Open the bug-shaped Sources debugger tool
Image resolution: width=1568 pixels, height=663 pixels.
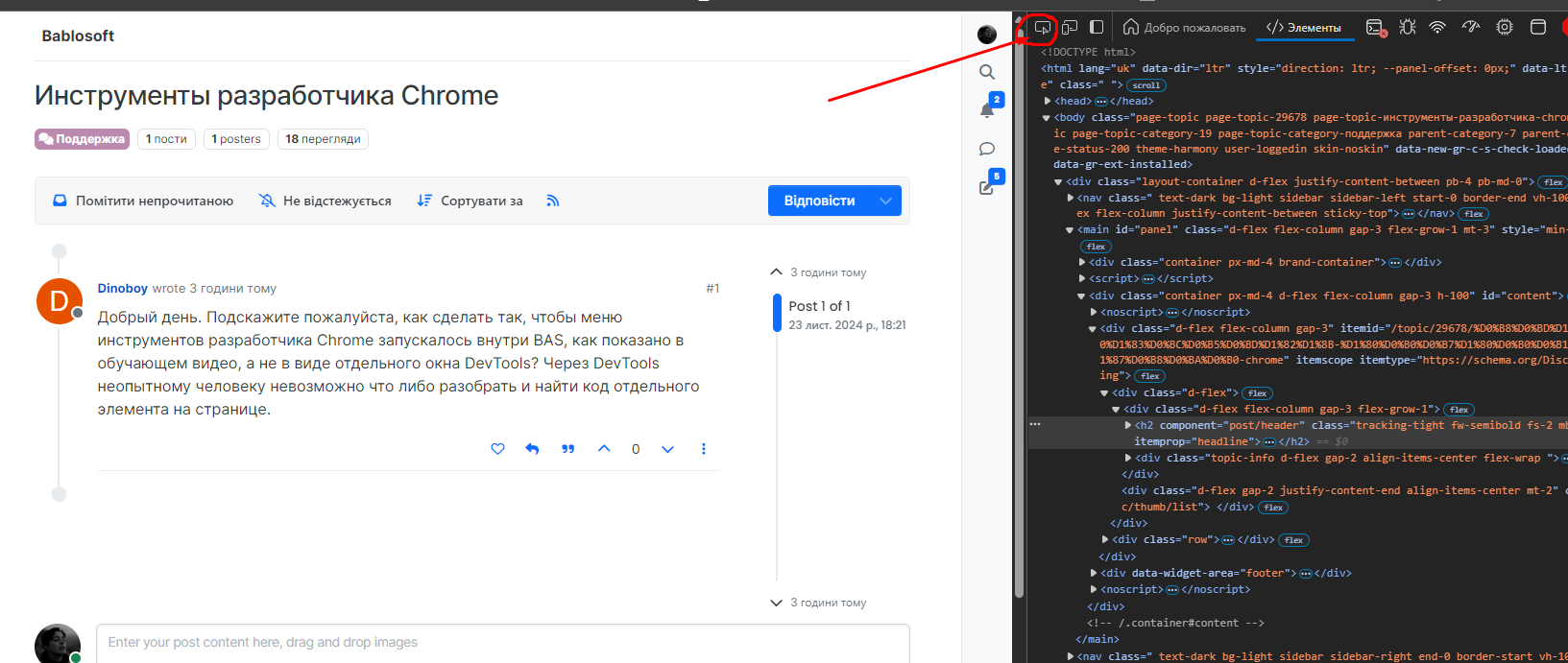1407,28
